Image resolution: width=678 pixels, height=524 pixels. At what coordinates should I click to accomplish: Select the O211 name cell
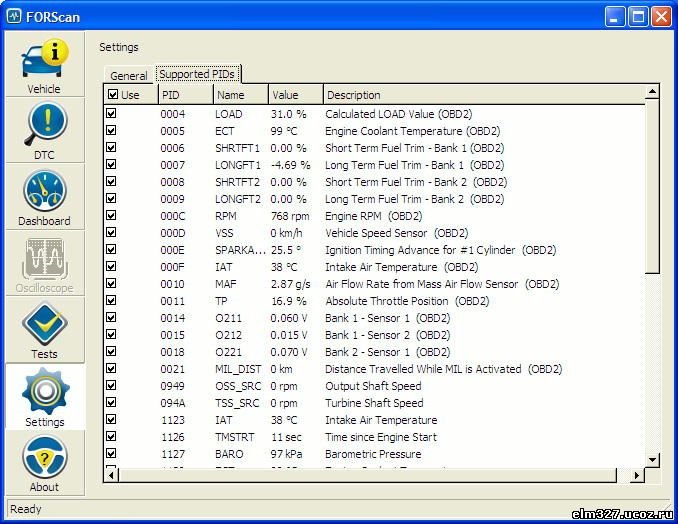click(228, 318)
